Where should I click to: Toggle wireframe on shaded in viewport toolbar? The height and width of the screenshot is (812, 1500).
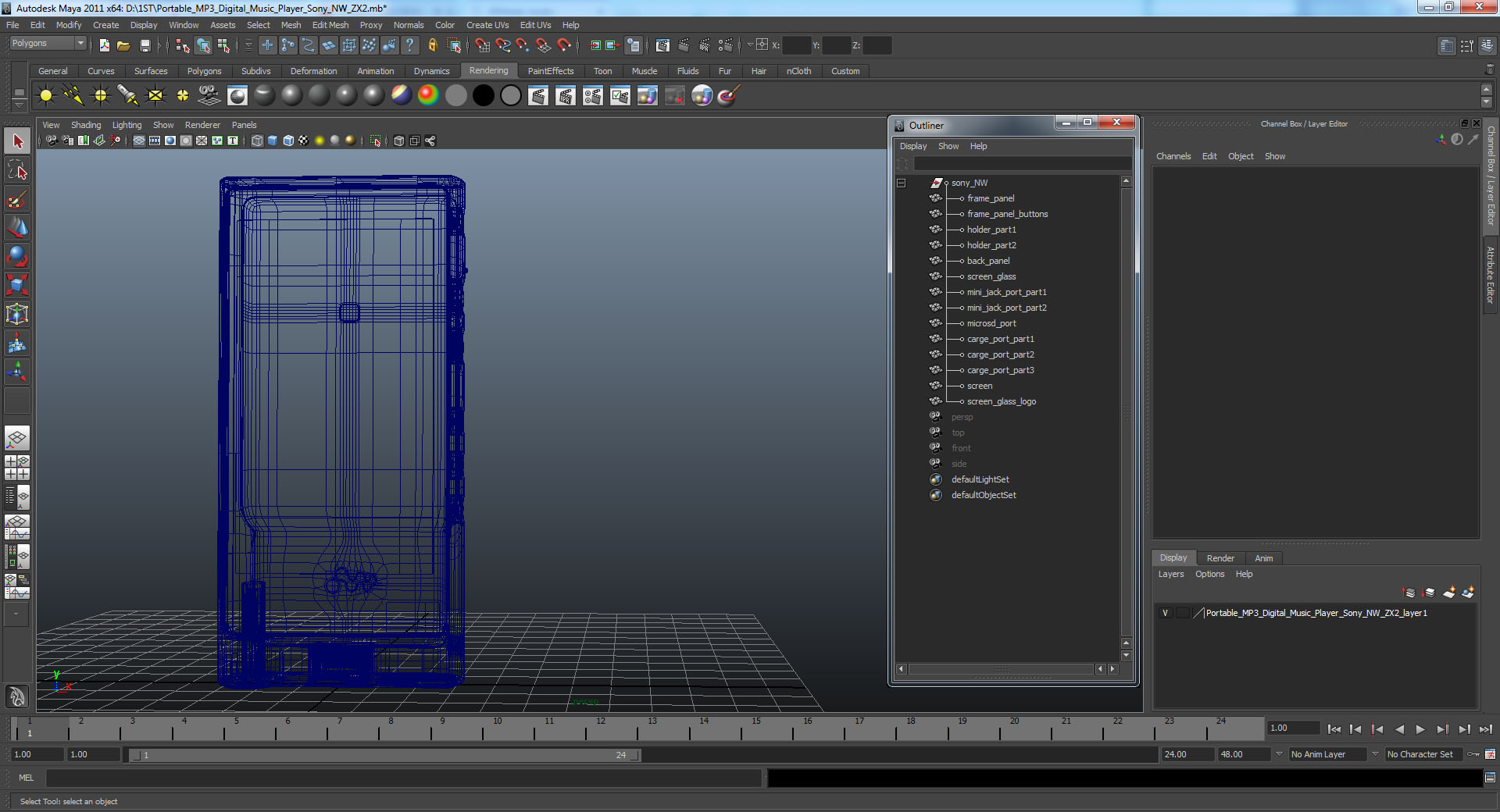tap(288, 141)
